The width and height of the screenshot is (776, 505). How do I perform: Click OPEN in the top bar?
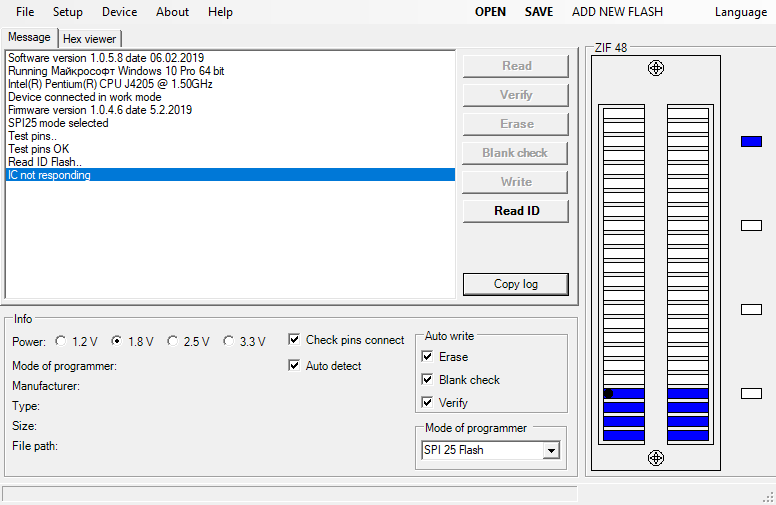tap(490, 12)
